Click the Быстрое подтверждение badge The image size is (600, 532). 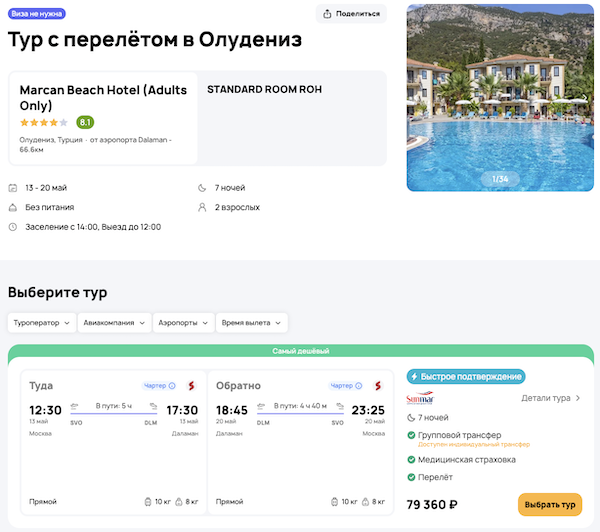pyautogui.click(x=465, y=377)
